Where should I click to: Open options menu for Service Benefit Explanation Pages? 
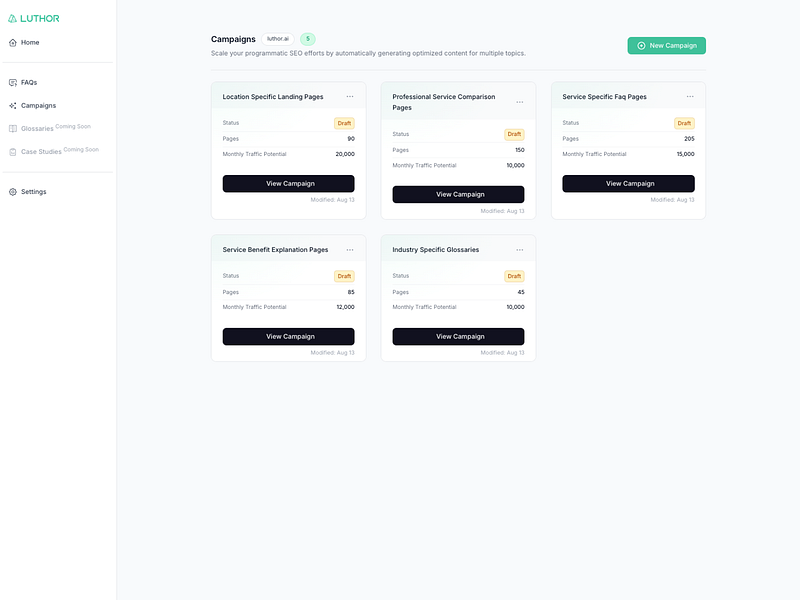[x=350, y=250]
